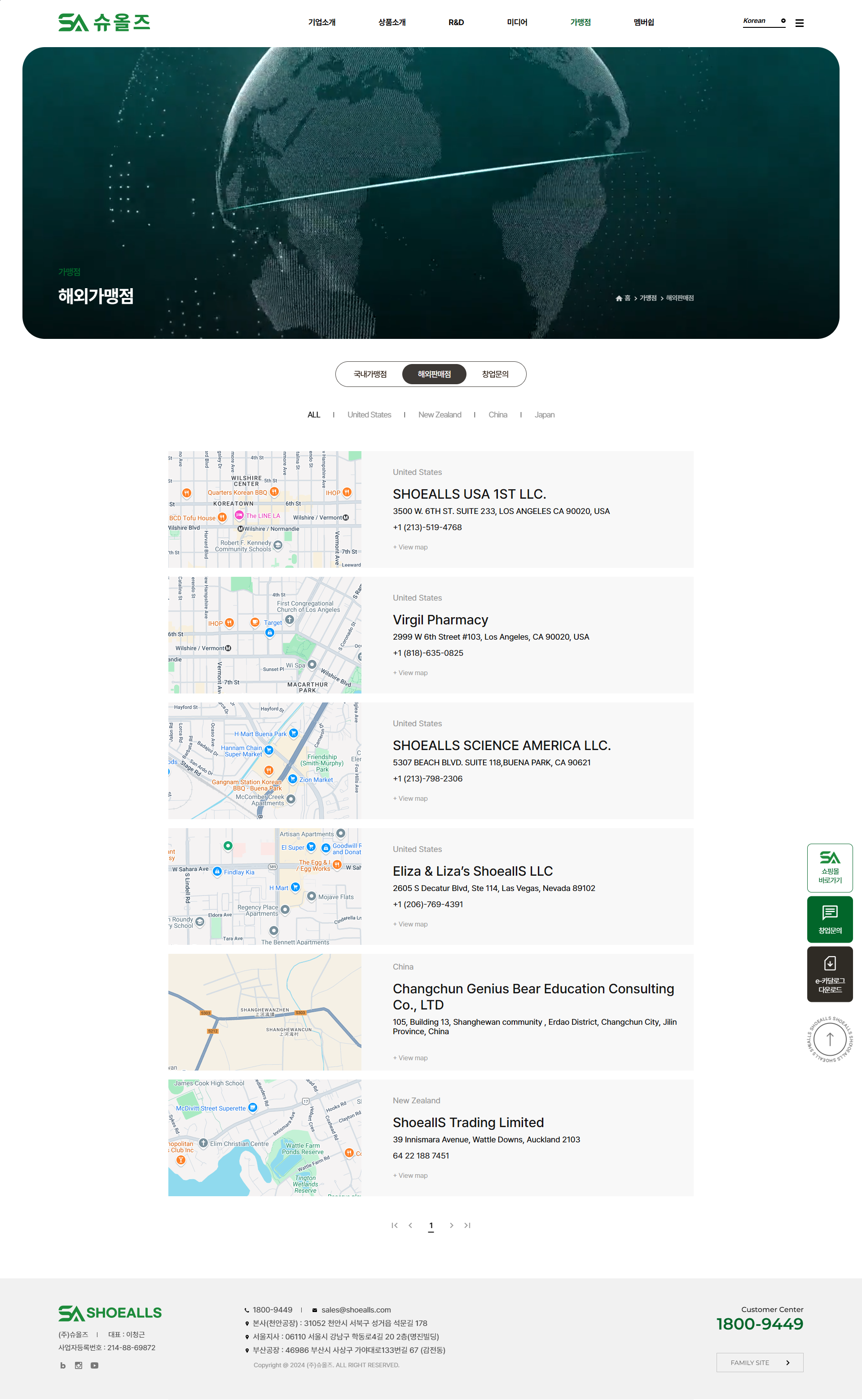Open the Instagram icon in footer

(x=79, y=1365)
